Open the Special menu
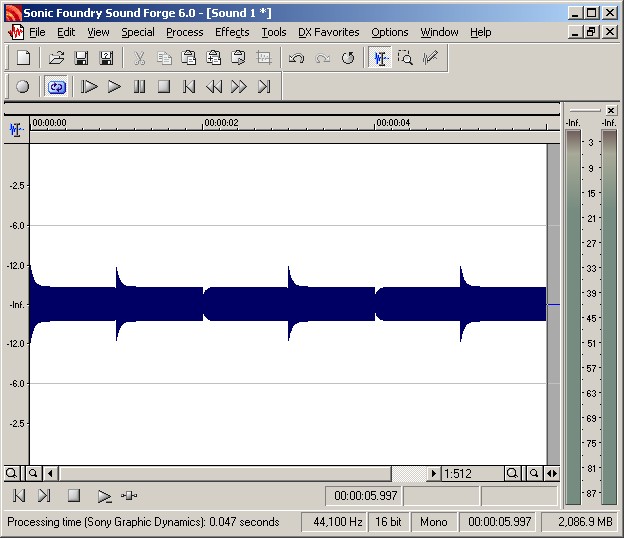This screenshot has width=624, height=538. [x=138, y=32]
